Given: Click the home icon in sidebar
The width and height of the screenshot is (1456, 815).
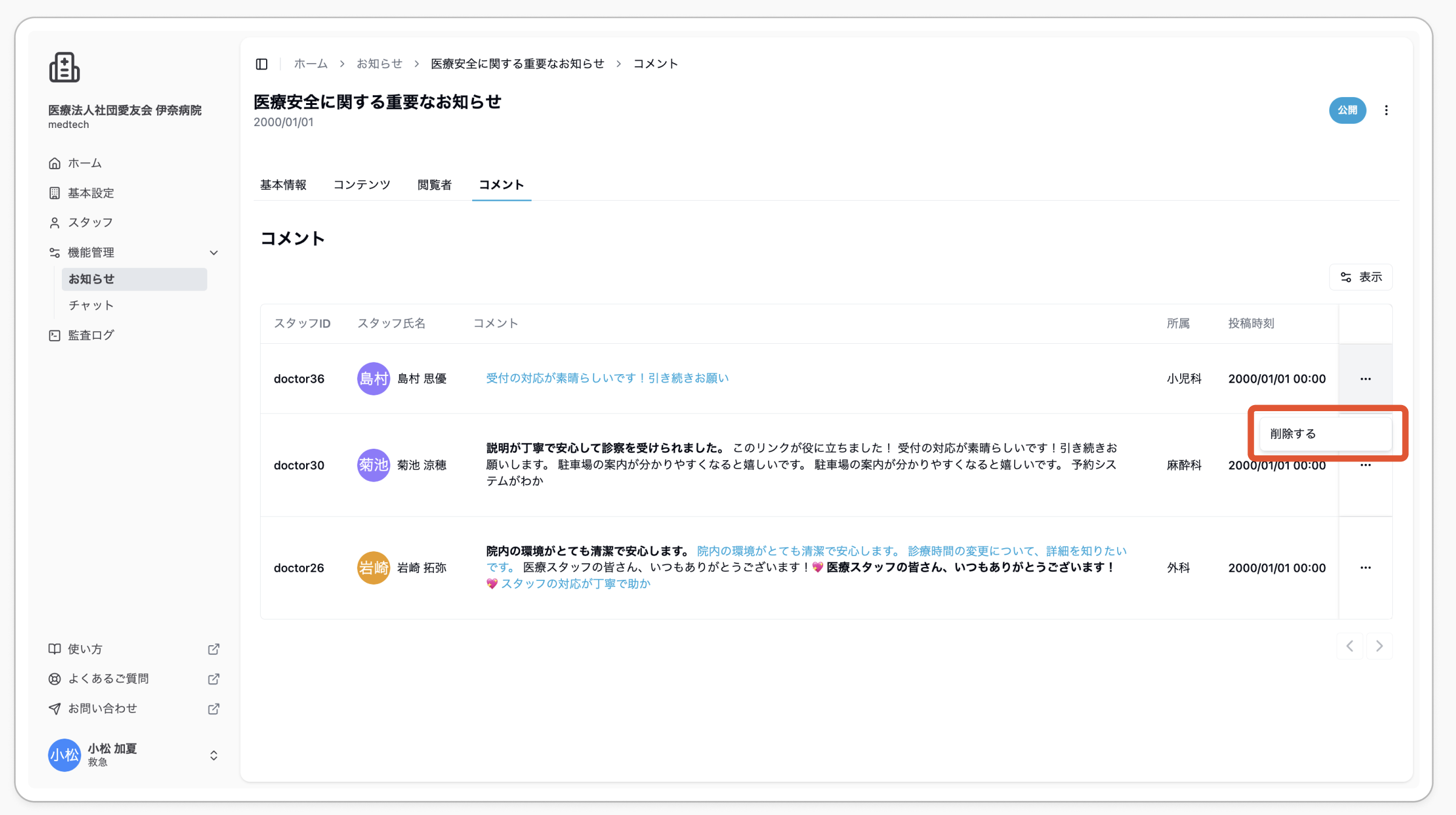Looking at the screenshot, I should coord(55,164).
